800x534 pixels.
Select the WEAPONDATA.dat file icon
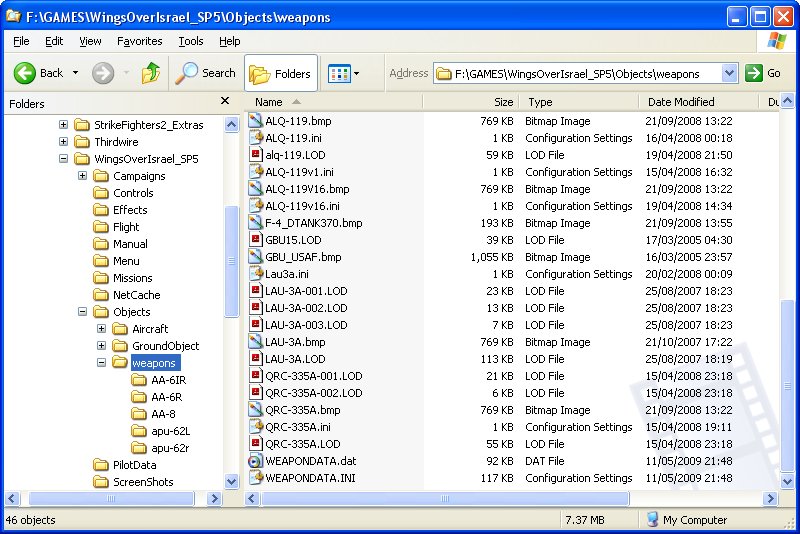click(x=255, y=461)
